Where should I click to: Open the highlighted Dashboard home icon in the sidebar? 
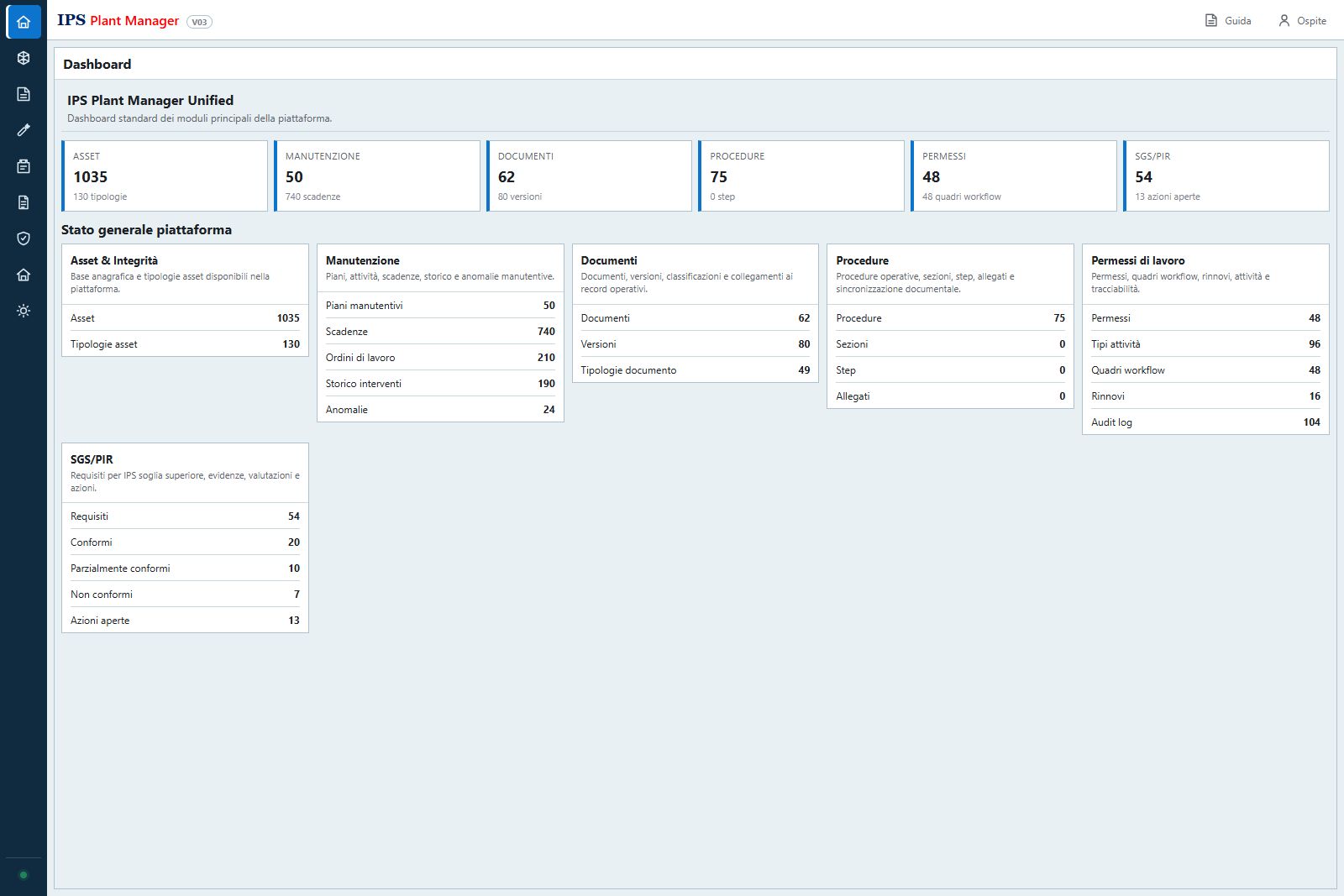(x=24, y=22)
